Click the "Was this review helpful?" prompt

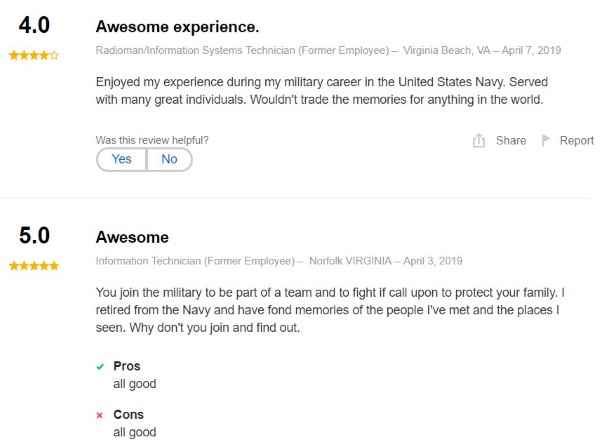point(152,140)
